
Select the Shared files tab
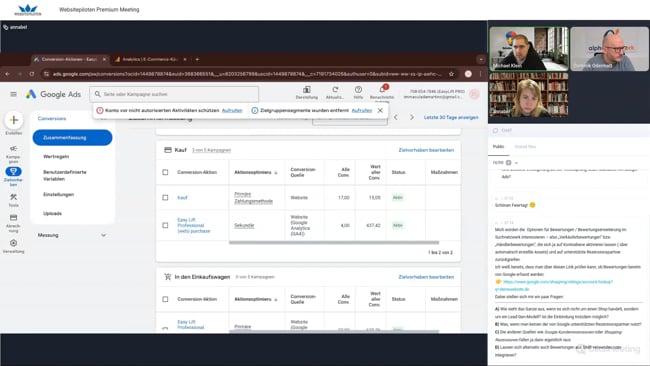pyautogui.click(x=525, y=146)
